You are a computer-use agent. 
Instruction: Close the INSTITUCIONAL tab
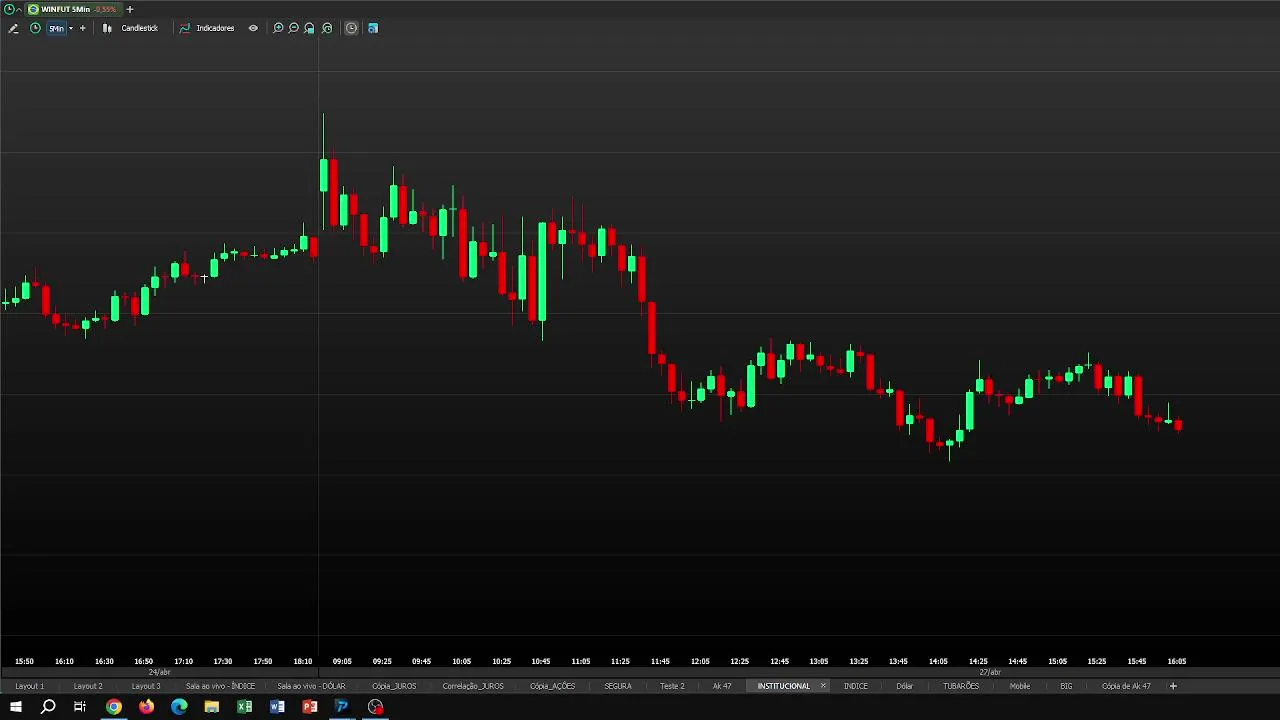(823, 686)
